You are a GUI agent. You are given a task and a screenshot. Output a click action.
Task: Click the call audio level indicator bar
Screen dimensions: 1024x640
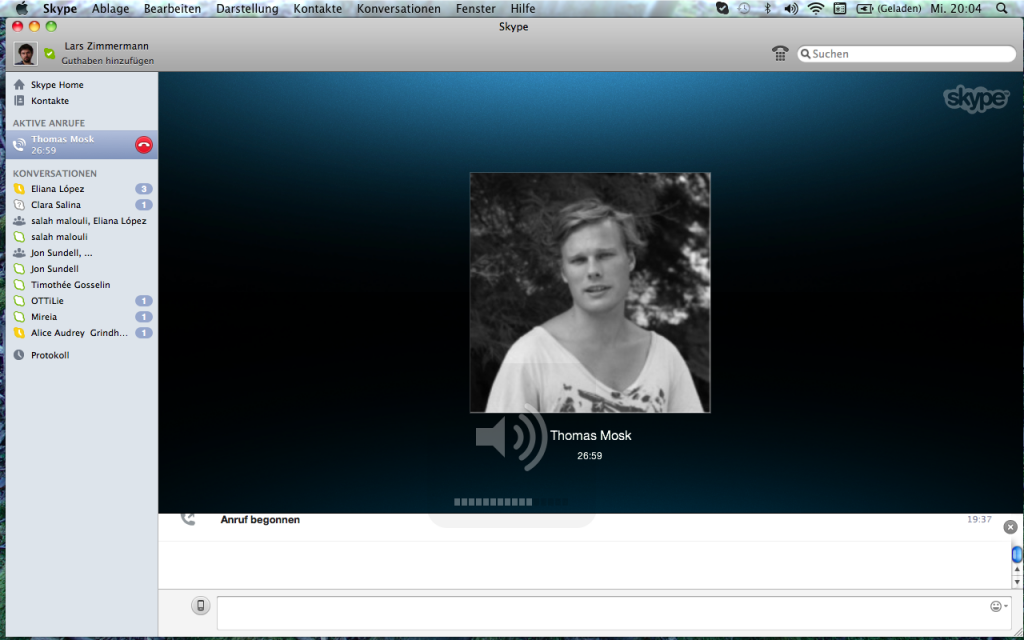click(x=511, y=502)
